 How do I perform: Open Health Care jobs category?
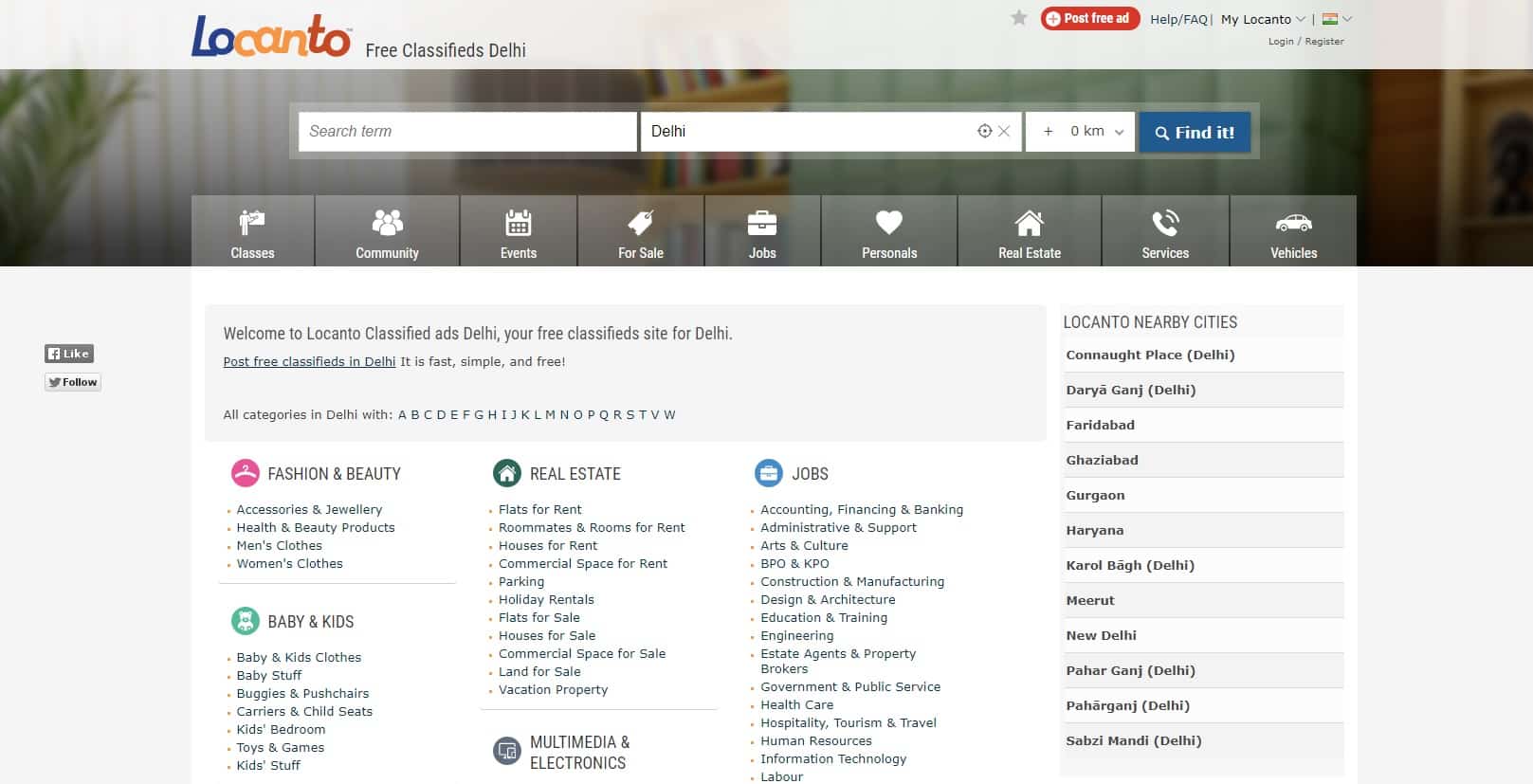pos(796,704)
